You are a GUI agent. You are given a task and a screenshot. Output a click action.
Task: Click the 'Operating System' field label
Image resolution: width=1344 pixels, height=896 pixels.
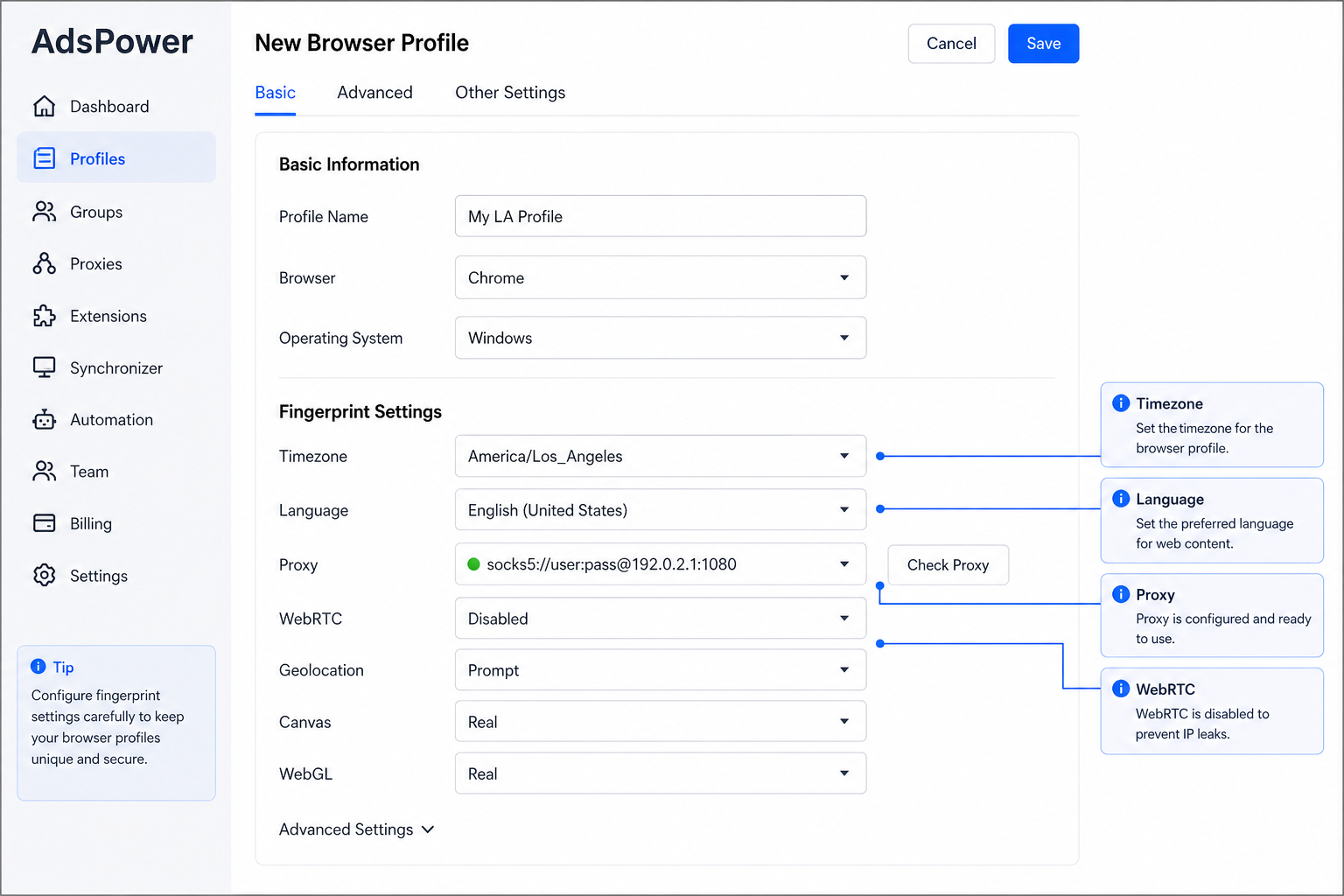(x=340, y=338)
